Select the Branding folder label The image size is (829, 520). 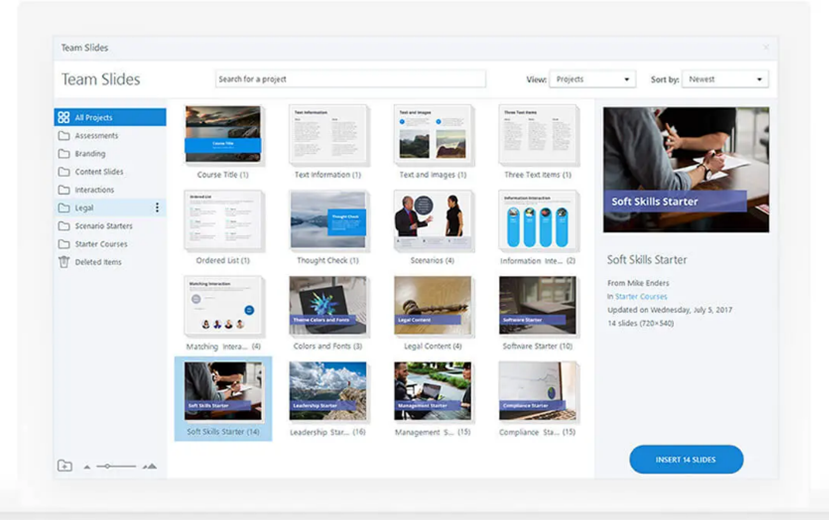click(90, 154)
